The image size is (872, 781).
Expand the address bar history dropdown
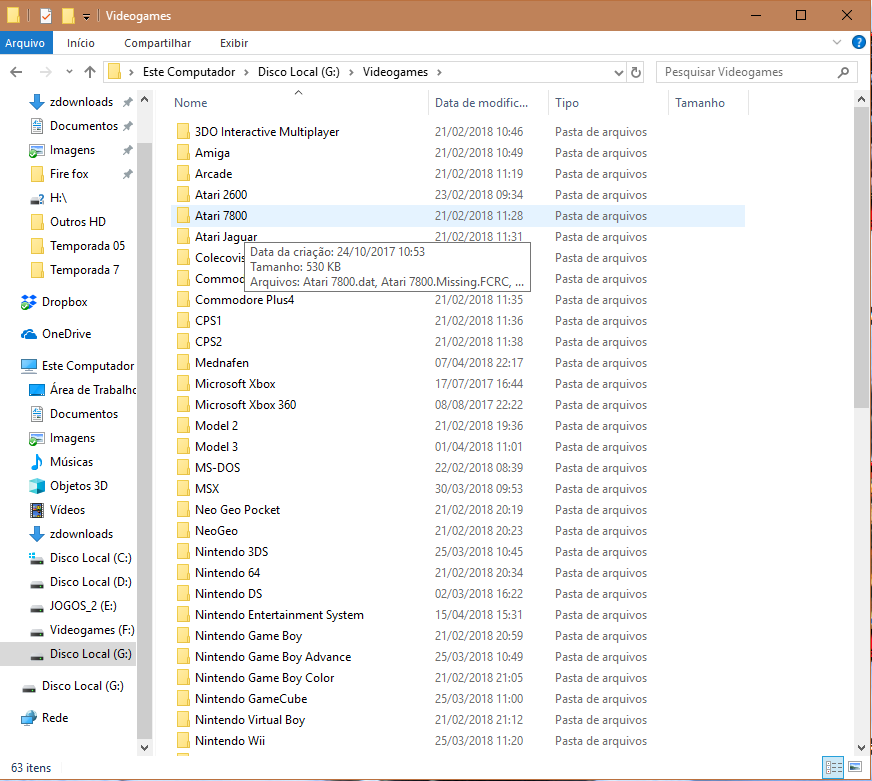[618, 72]
